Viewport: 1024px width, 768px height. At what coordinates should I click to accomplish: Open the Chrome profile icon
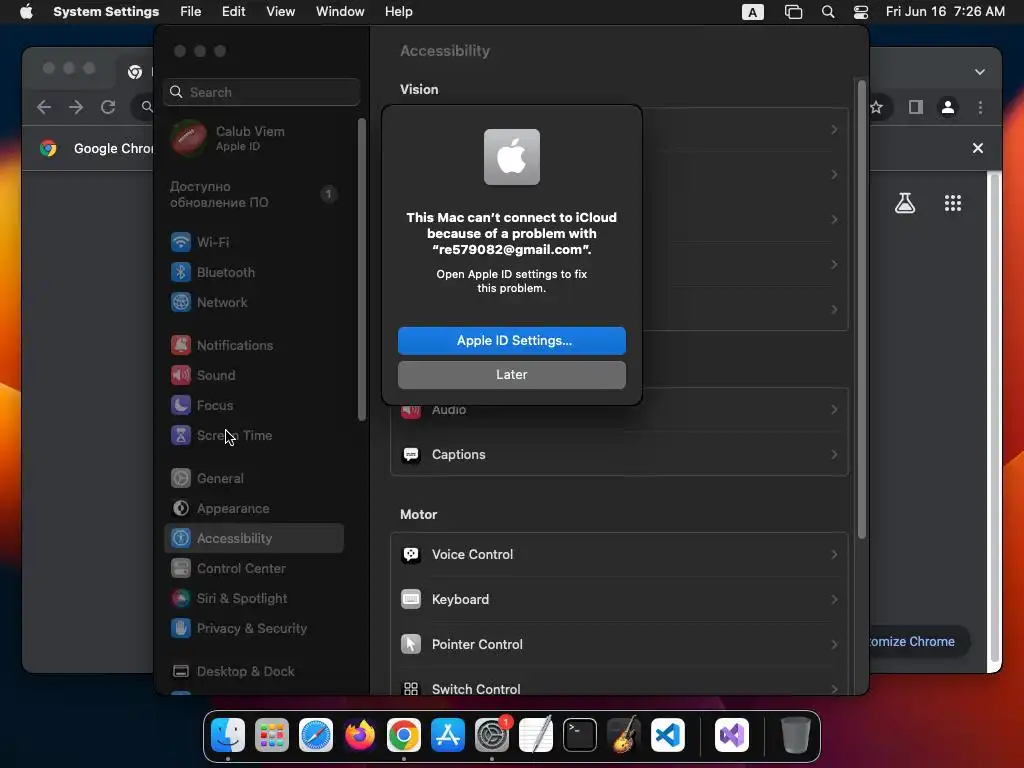pos(948,107)
